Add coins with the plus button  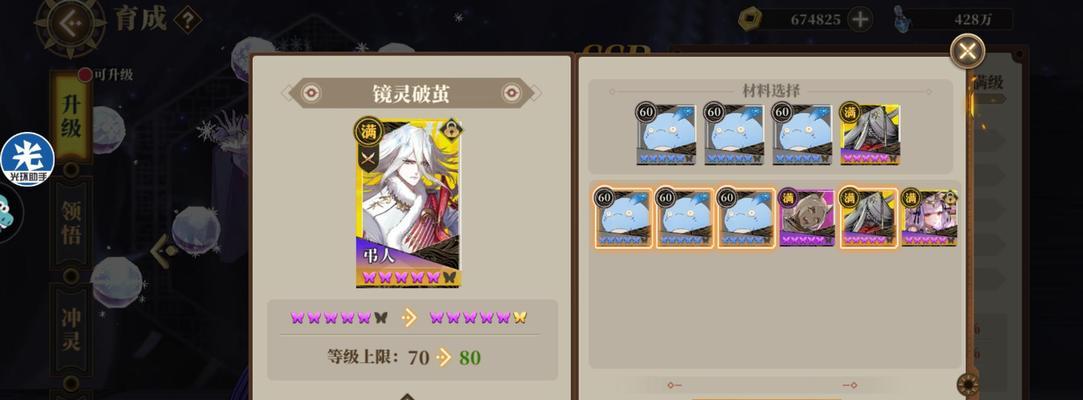859,19
